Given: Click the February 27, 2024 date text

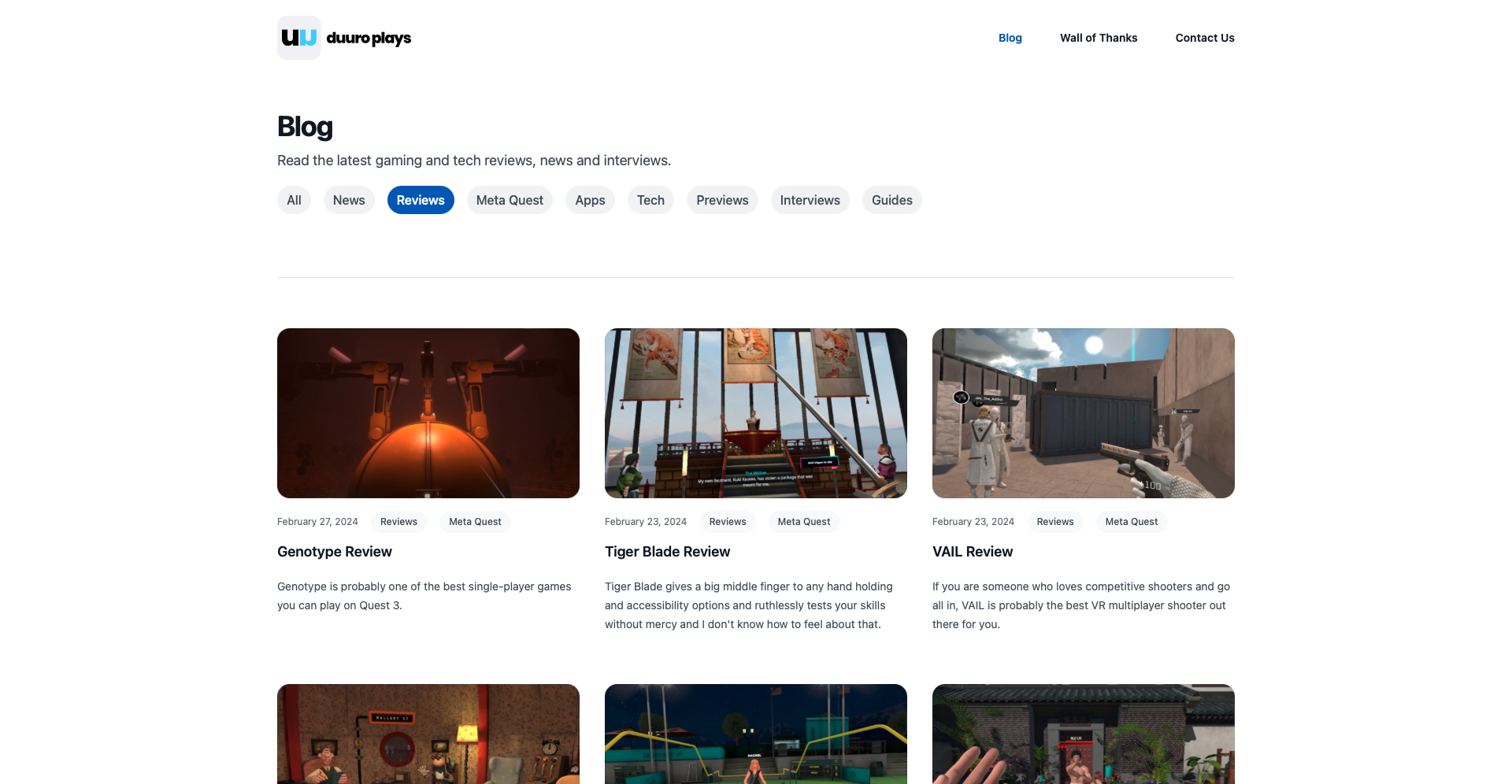Looking at the screenshot, I should click(x=317, y=522).
